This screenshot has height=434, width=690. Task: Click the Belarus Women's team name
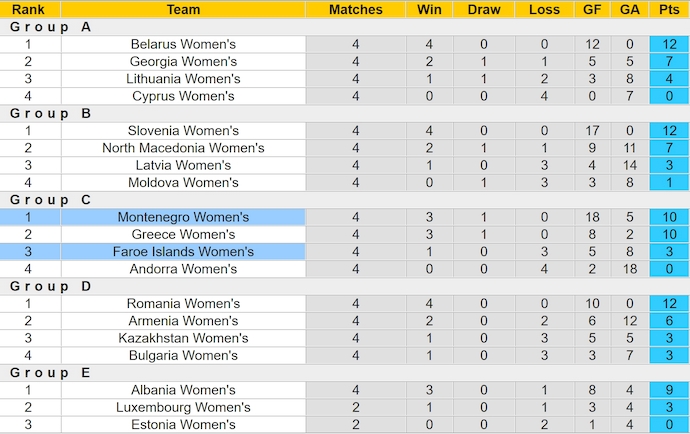coord(183,44)
